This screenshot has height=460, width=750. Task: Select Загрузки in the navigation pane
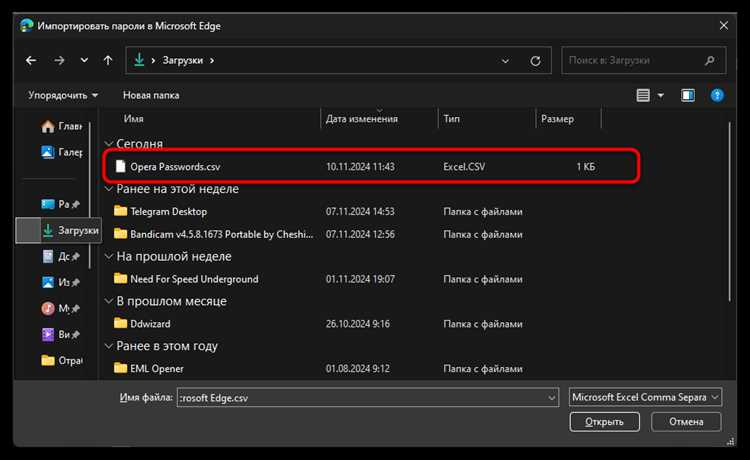(x=71, y=230)
